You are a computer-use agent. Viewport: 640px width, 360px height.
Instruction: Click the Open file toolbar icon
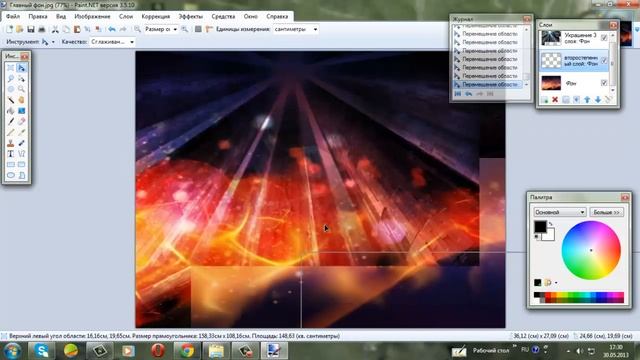[x=20, y=29]
